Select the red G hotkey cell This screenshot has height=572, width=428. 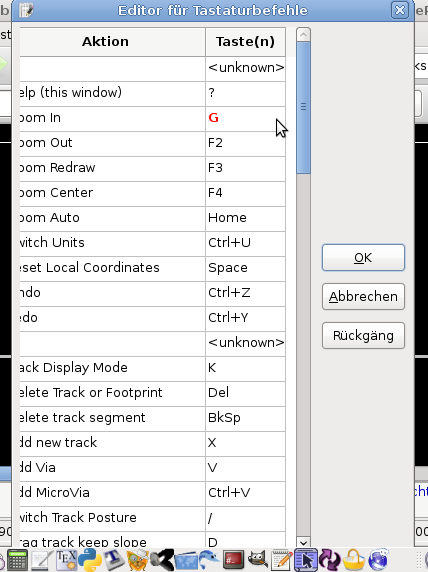(x=246, y=118)
